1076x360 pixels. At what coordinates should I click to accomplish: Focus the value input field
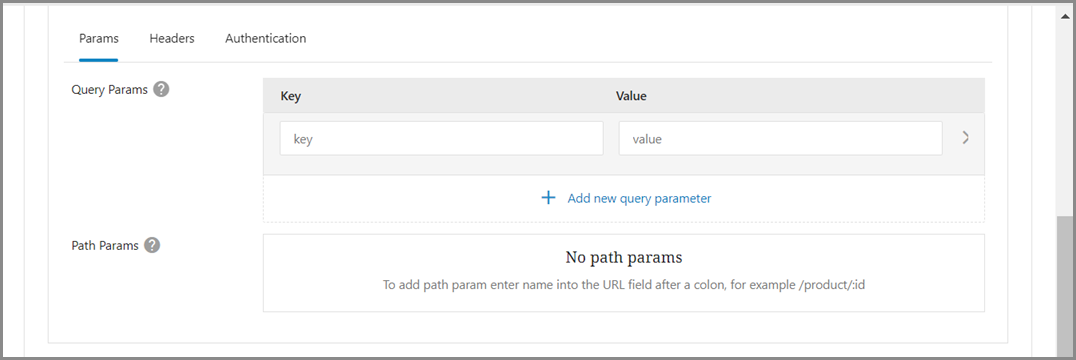coord(780,139)
